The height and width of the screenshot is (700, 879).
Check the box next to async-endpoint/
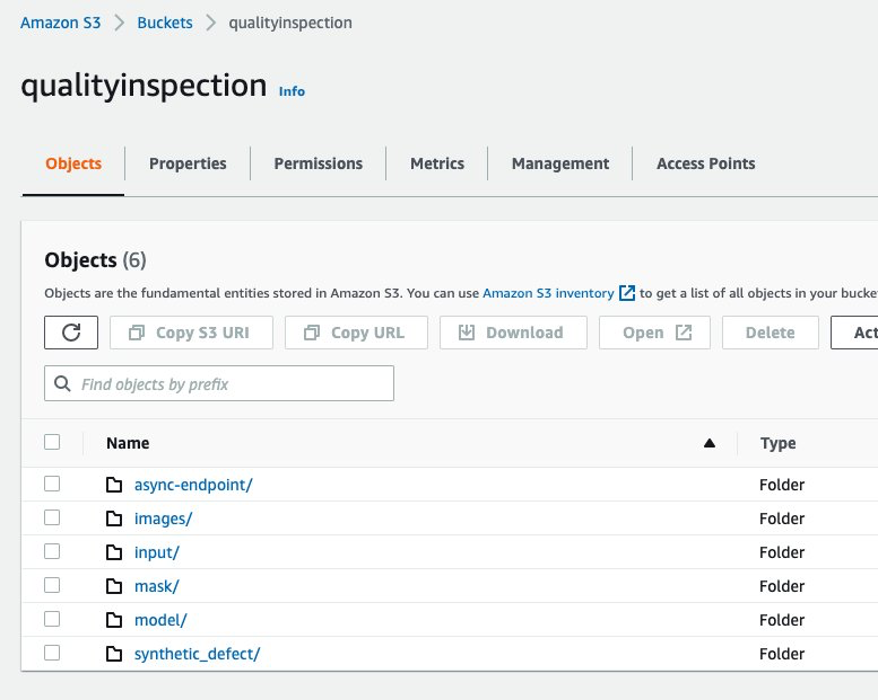[52, 484]
